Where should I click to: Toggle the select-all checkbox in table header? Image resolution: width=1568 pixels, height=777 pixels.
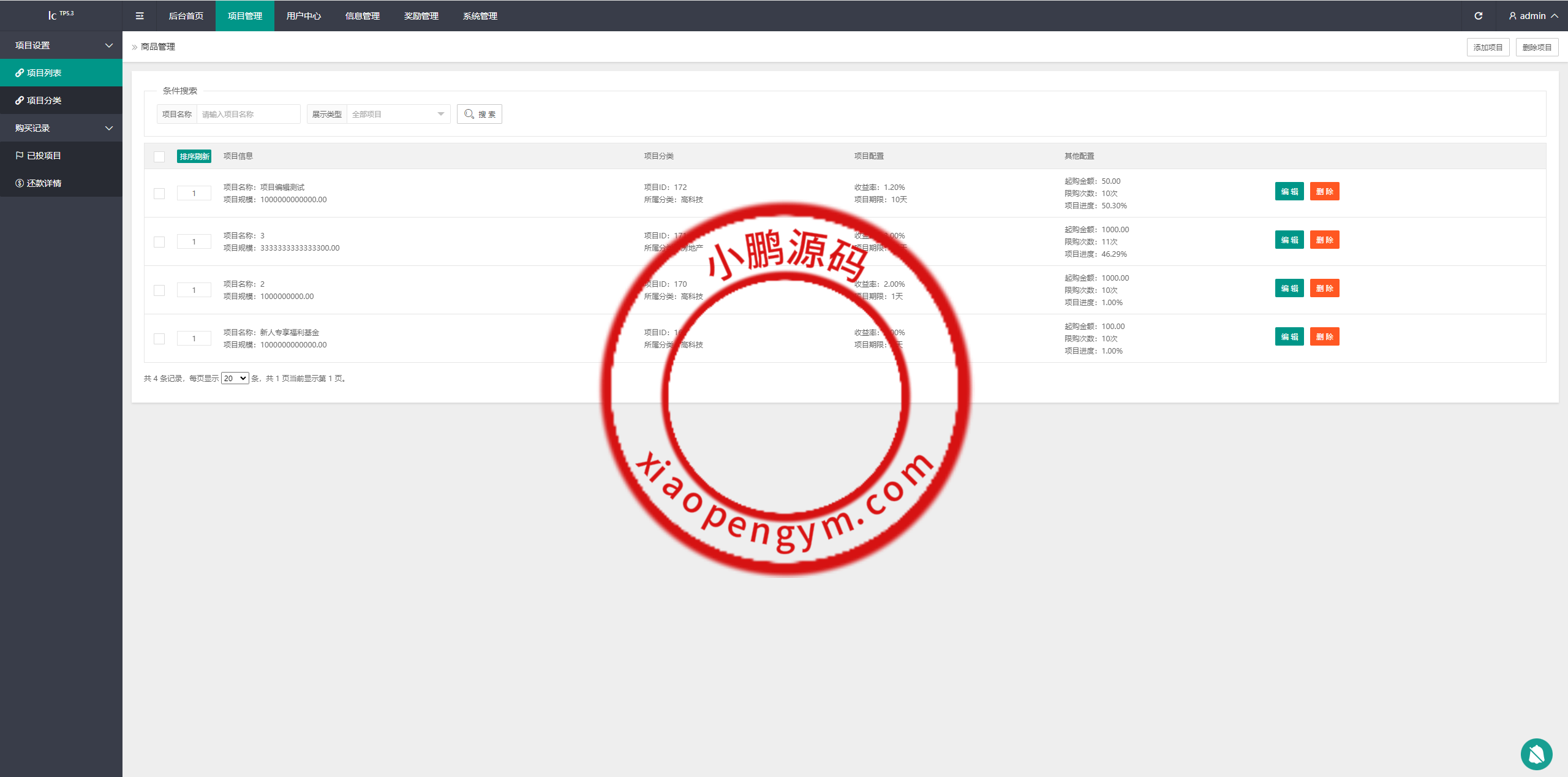[x=159, y=157]
